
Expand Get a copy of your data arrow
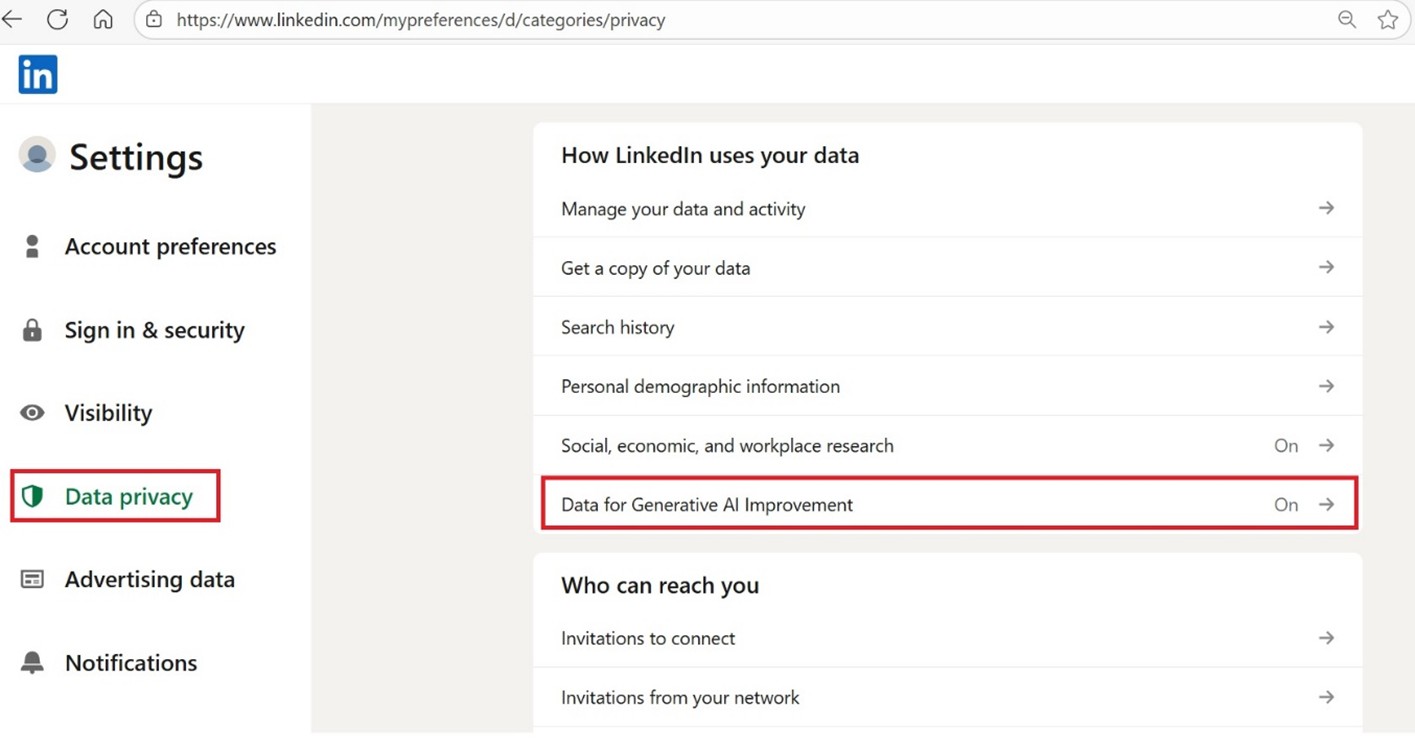tap(1326, 268)
